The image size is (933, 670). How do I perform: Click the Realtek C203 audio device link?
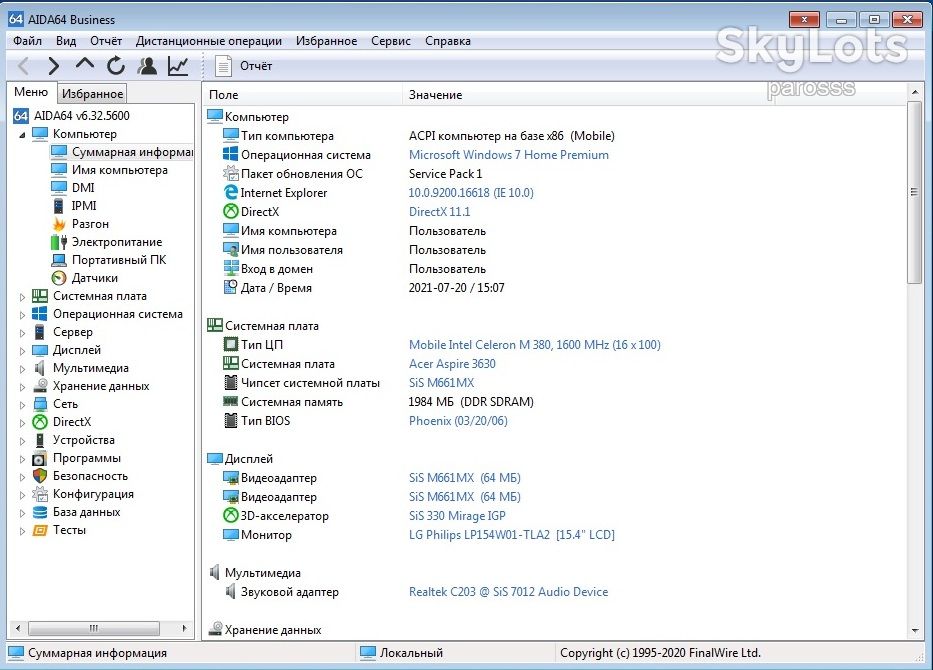click(x=509, y=592)
